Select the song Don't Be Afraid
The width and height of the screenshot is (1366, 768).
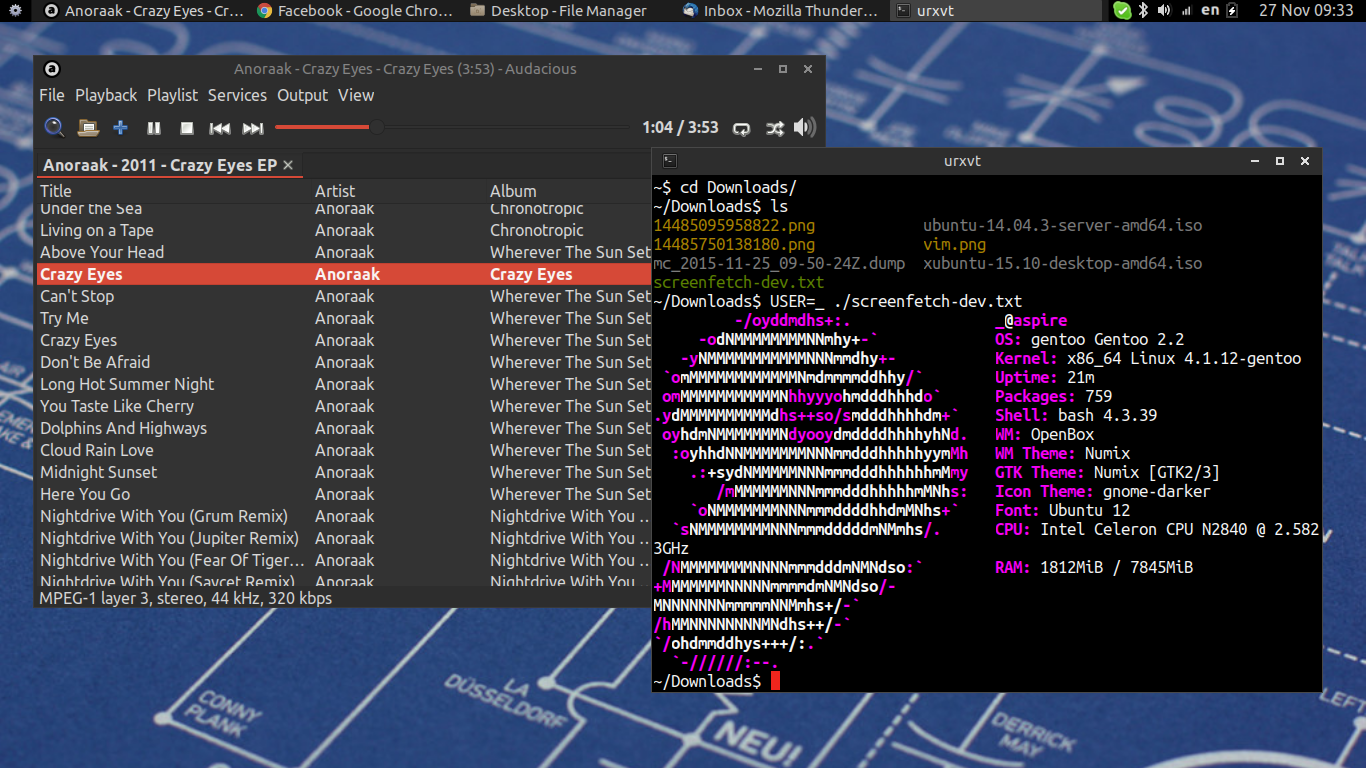(343, 362)
